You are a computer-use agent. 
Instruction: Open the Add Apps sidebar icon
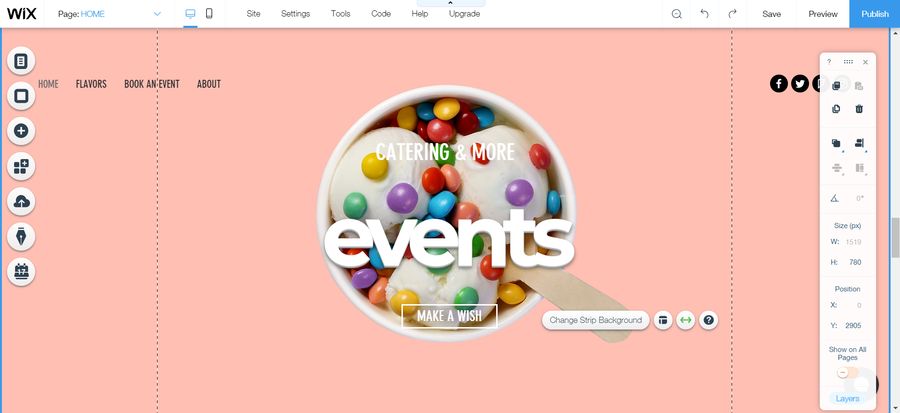tap(21, 166)
